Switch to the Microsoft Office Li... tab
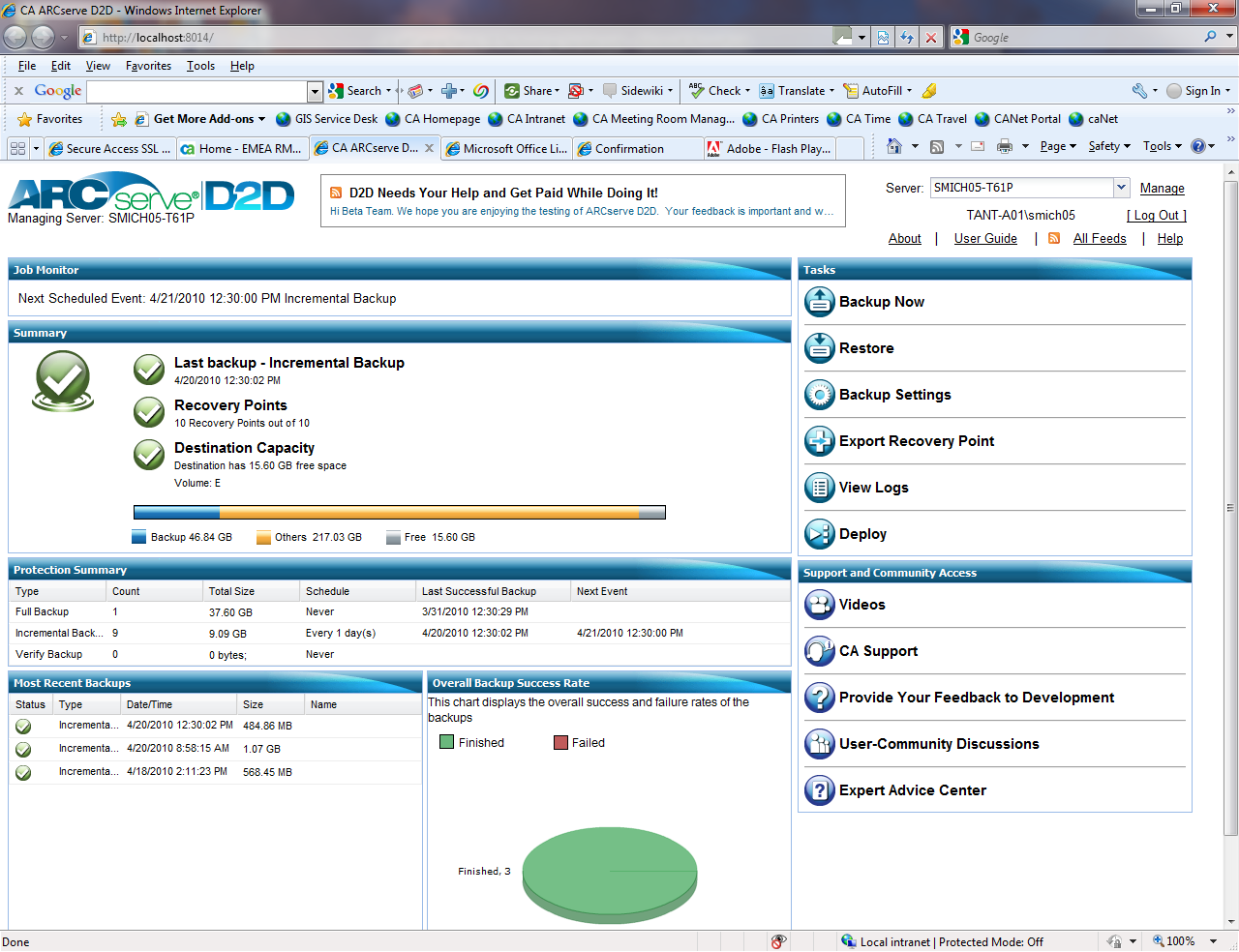The height and width of the screenshot is (952, 1239). (506, 148)
